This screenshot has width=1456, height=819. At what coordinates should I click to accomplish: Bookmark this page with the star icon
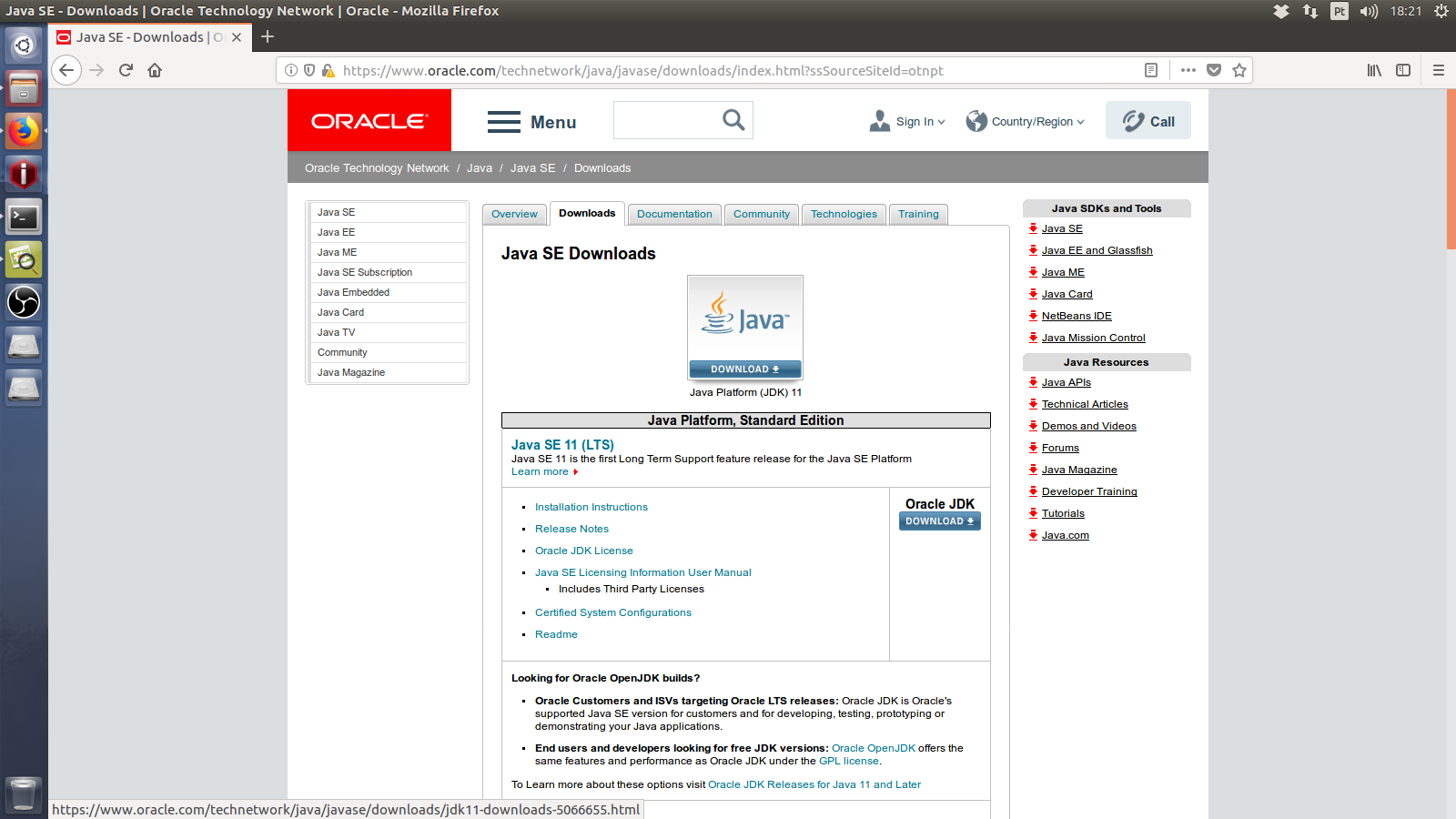click(x=1239, y=70)
